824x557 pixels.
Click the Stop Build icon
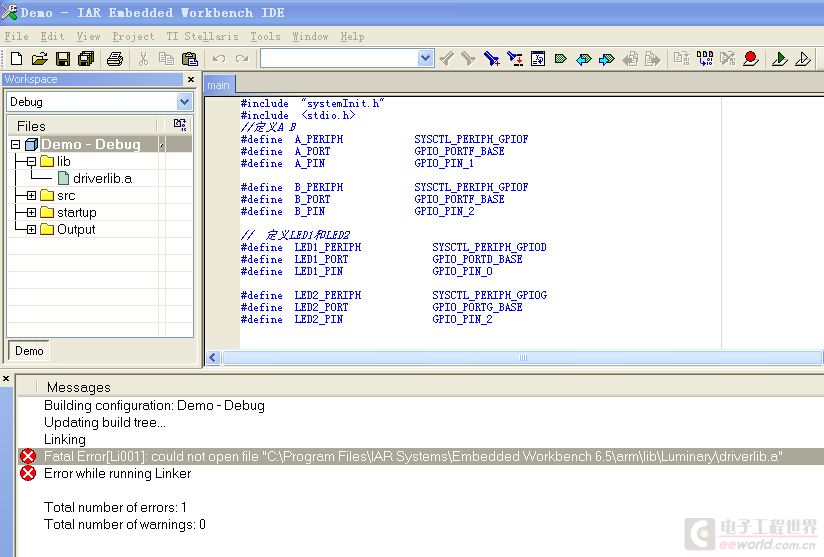click(x=728, y=58)
